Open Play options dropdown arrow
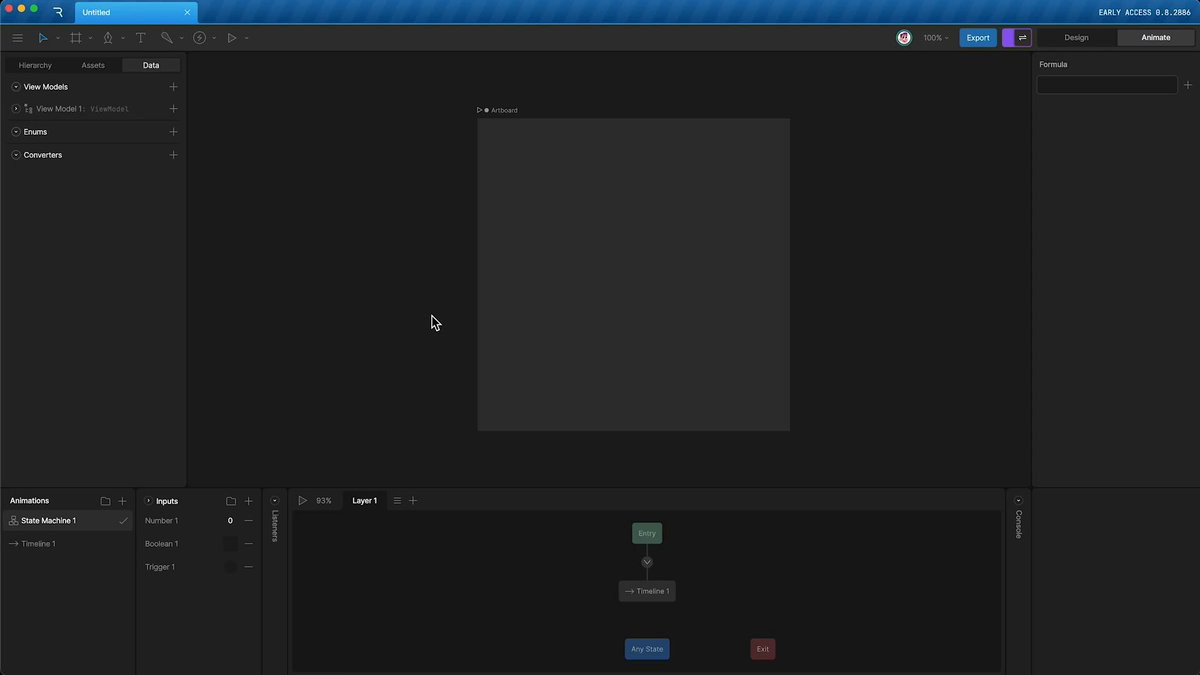1200x675 pixels. (x=246, y=38)
